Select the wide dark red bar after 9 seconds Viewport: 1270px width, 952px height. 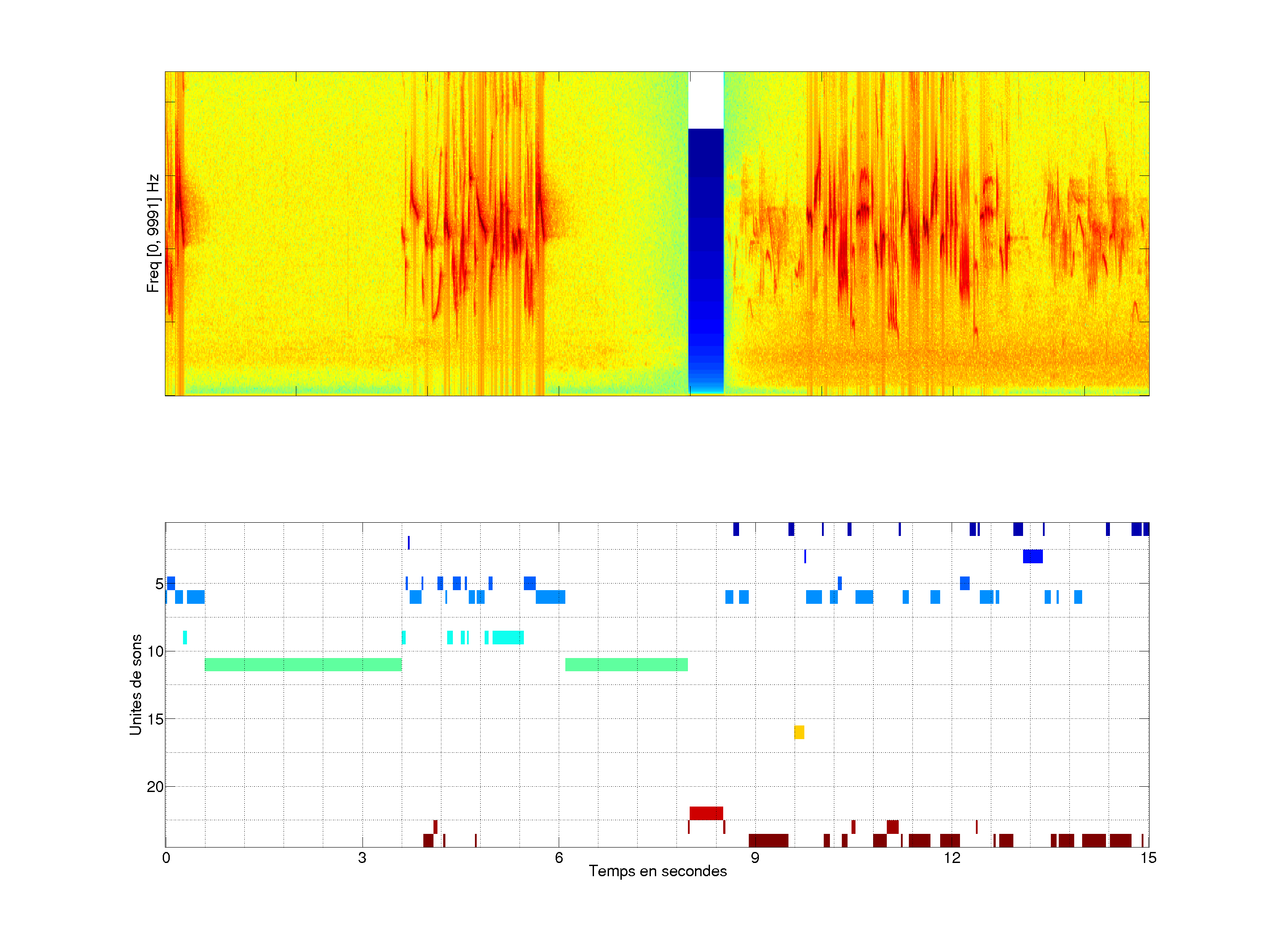768,840
